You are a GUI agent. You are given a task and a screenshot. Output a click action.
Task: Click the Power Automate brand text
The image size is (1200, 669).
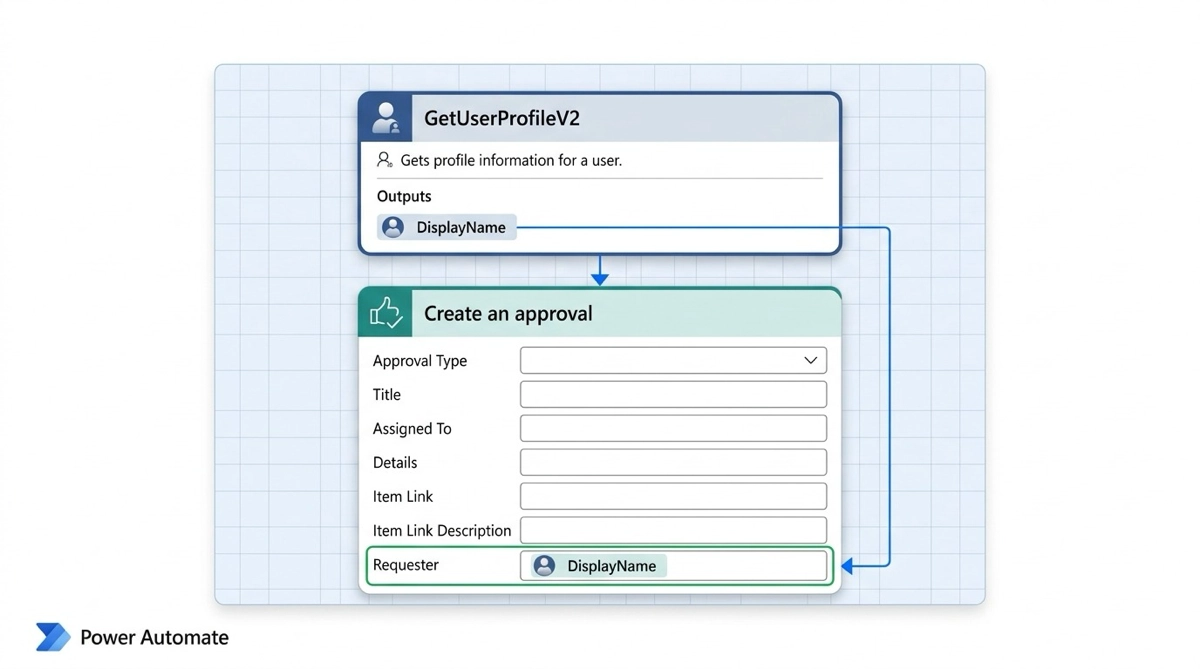click(154, 638)
